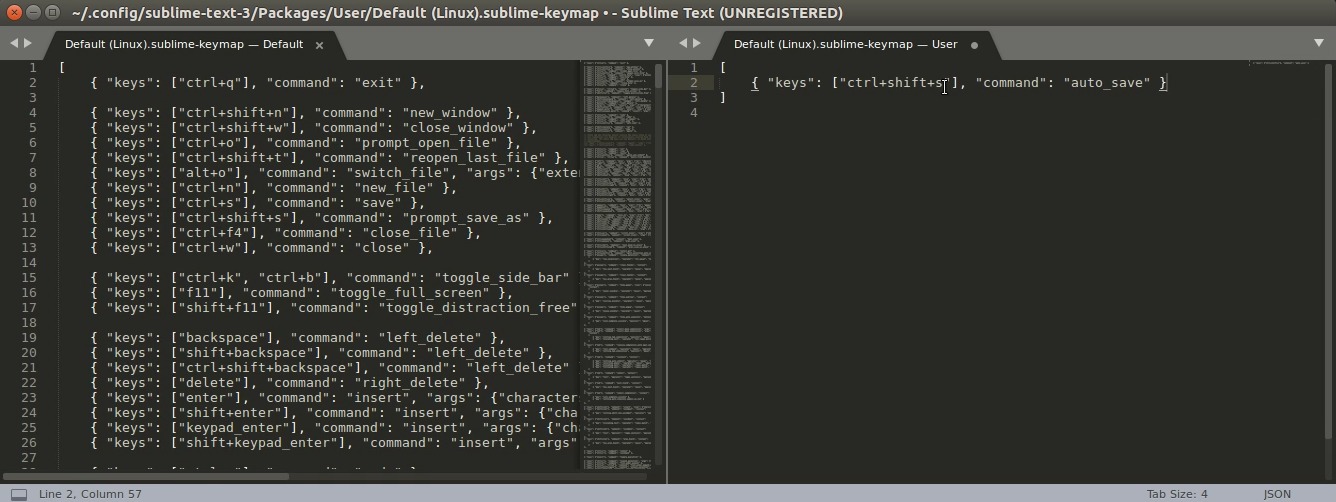Click "save" command on line 10

[377, 203]
